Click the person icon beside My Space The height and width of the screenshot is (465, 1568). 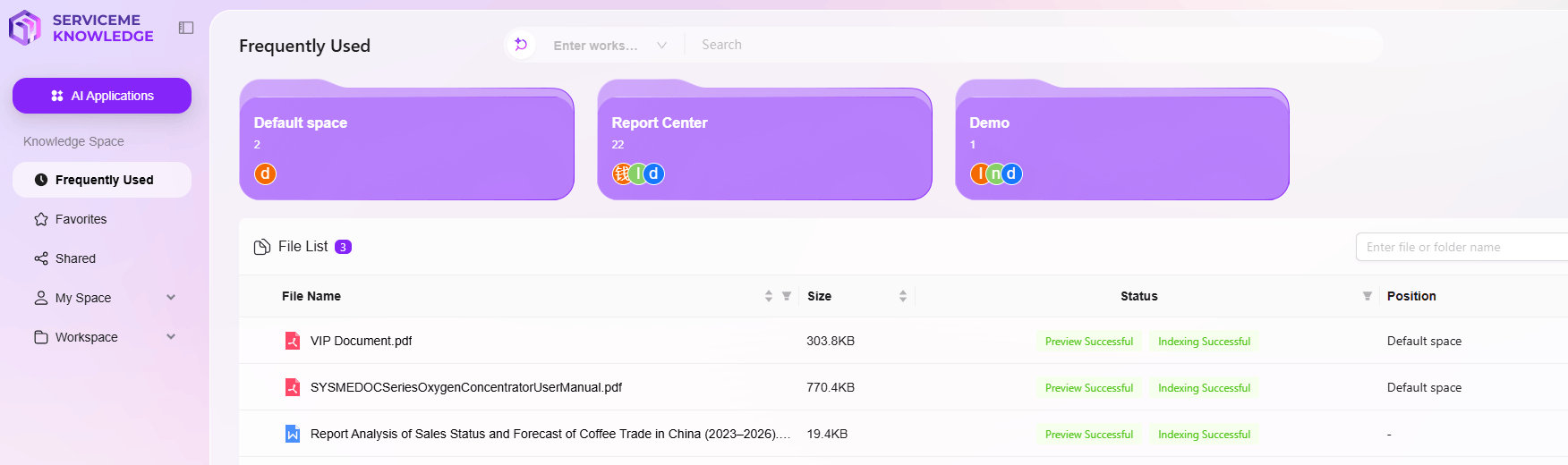(41, 298)
